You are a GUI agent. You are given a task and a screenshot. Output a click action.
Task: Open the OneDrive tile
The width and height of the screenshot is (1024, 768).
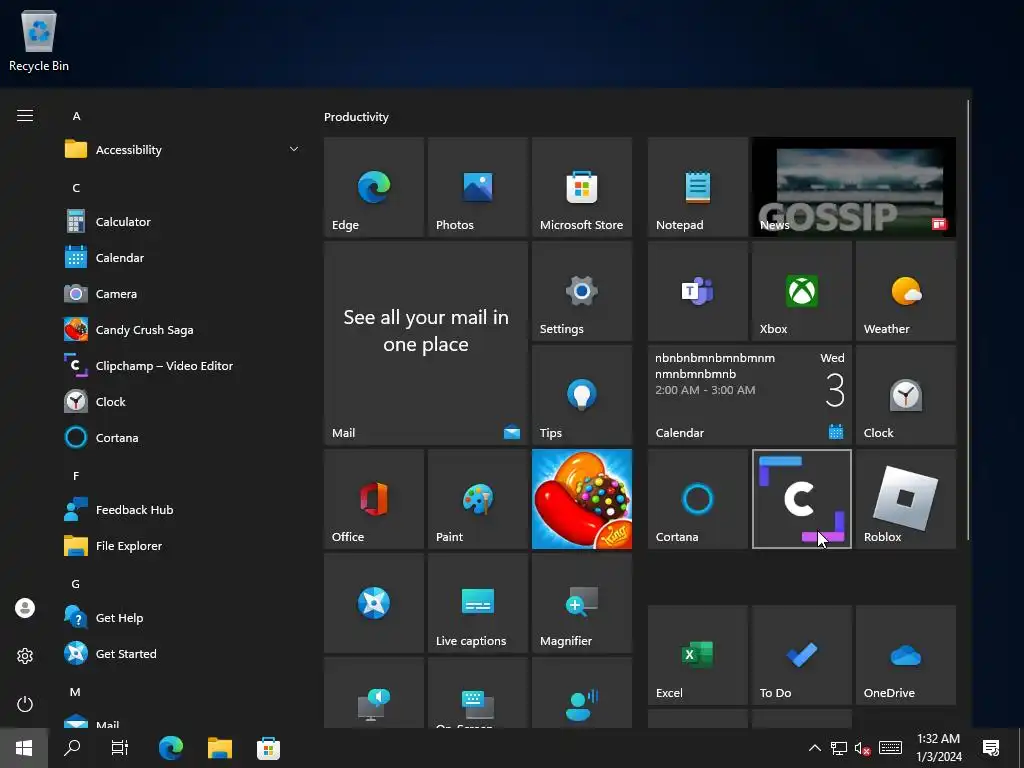(906, 655)
